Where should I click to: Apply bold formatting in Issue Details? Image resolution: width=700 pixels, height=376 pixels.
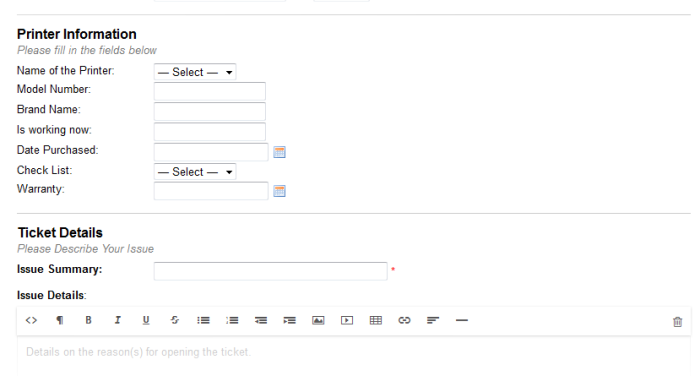[88, 320]
